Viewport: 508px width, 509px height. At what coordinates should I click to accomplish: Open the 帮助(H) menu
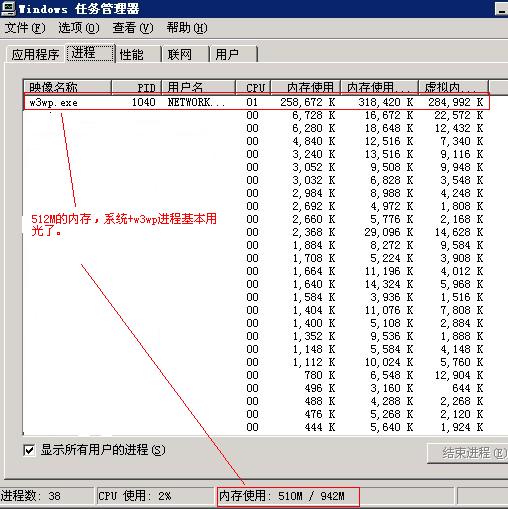(187, 28)
